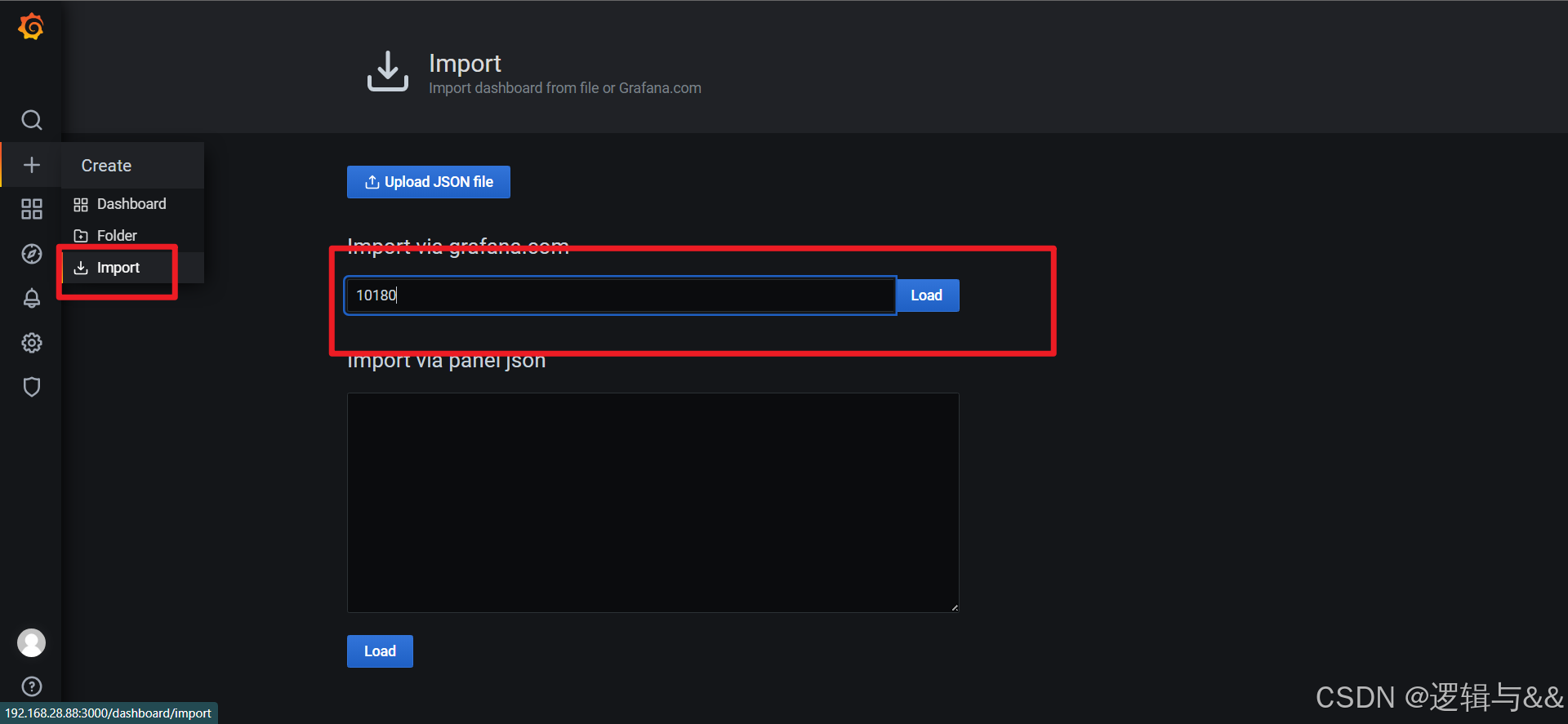The width and height of the screenshot is (1568, 724).
Task: Open the Dashboards four-squares sidebar icon
Action: coord(31,209)
